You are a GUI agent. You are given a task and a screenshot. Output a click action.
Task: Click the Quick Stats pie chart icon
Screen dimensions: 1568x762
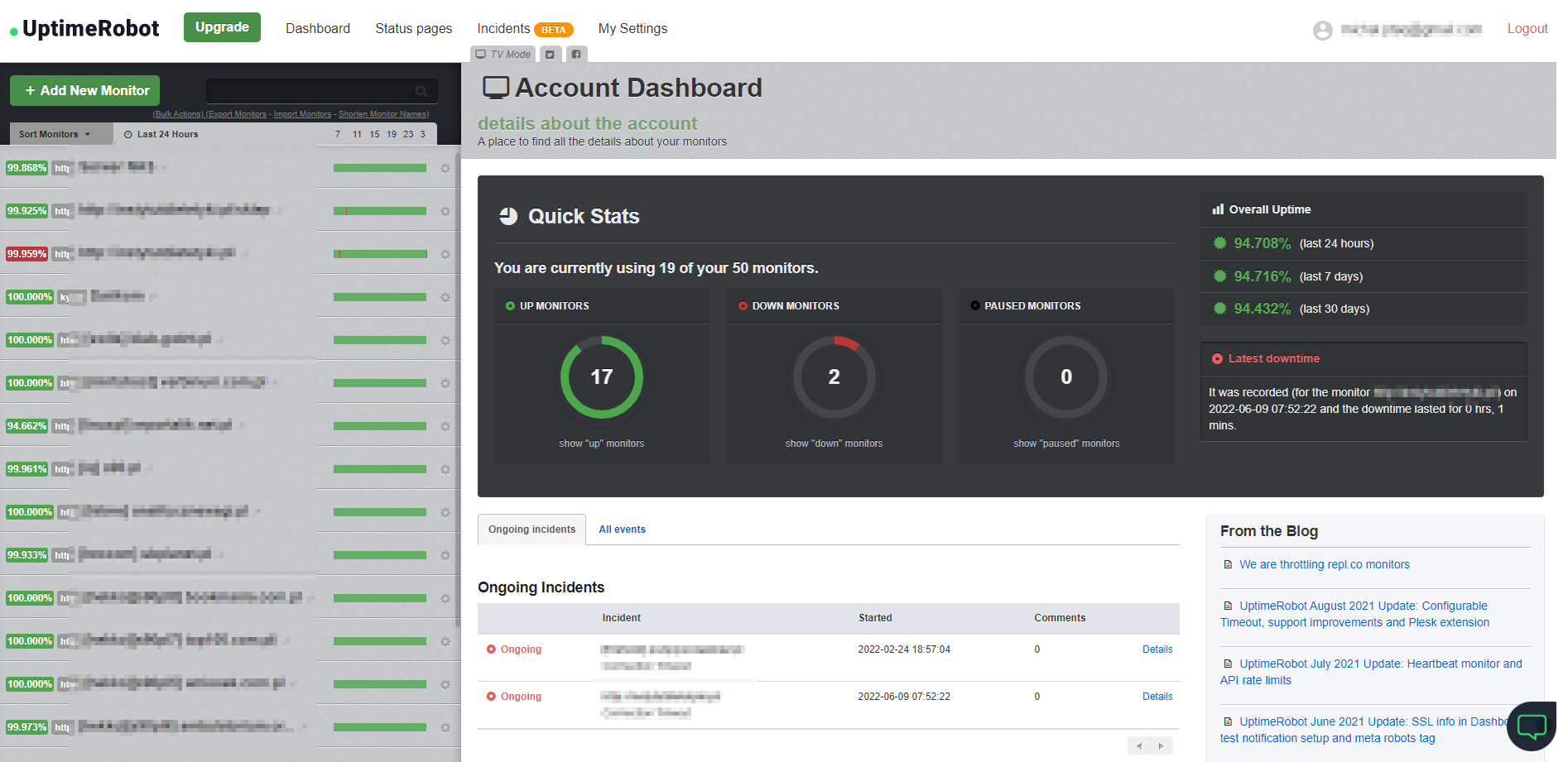point(508,216)
